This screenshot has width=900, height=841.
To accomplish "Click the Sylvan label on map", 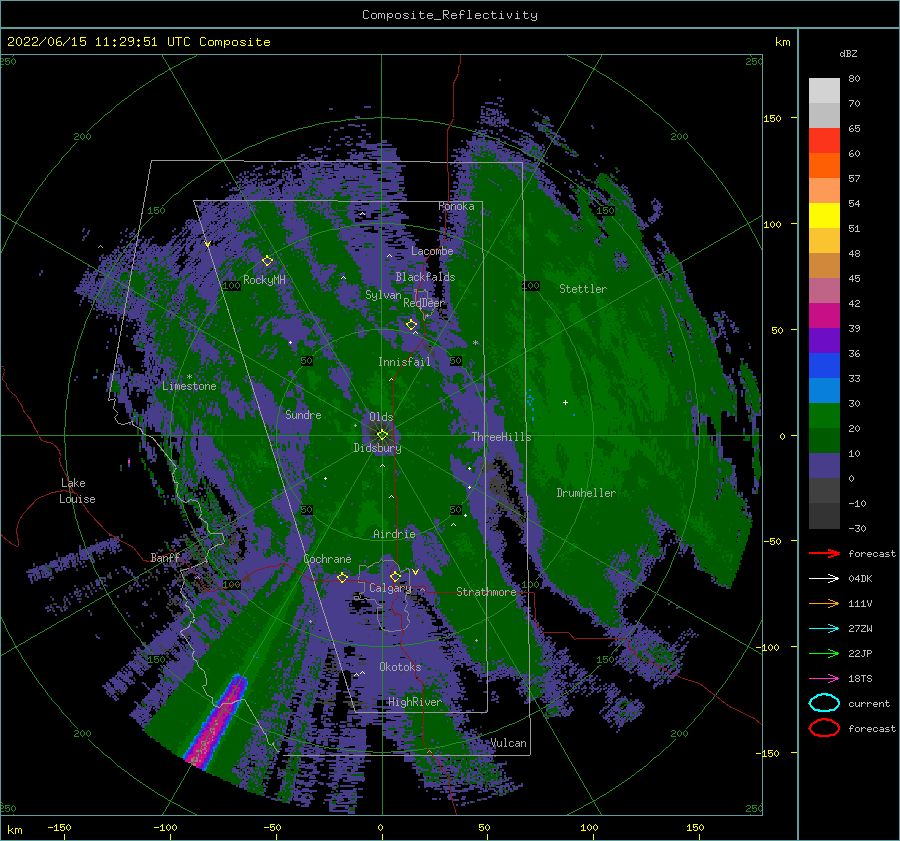I will [x=383, y=295].
